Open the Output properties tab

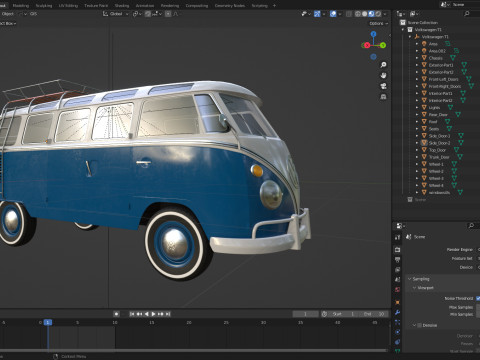click(x=397, y=260)
